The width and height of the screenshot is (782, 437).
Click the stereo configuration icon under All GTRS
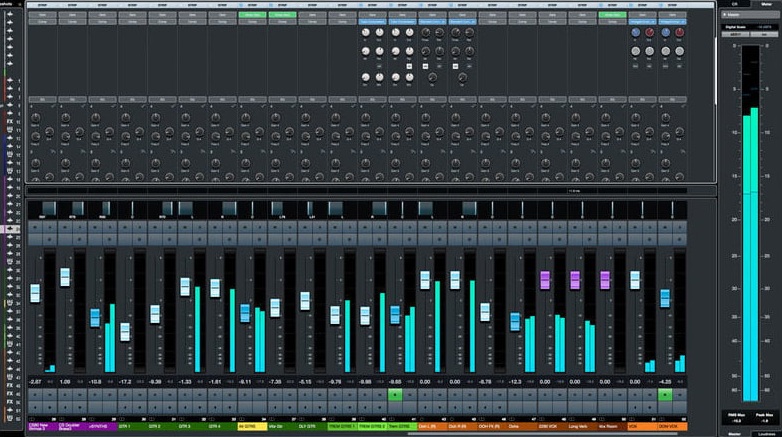241,420
